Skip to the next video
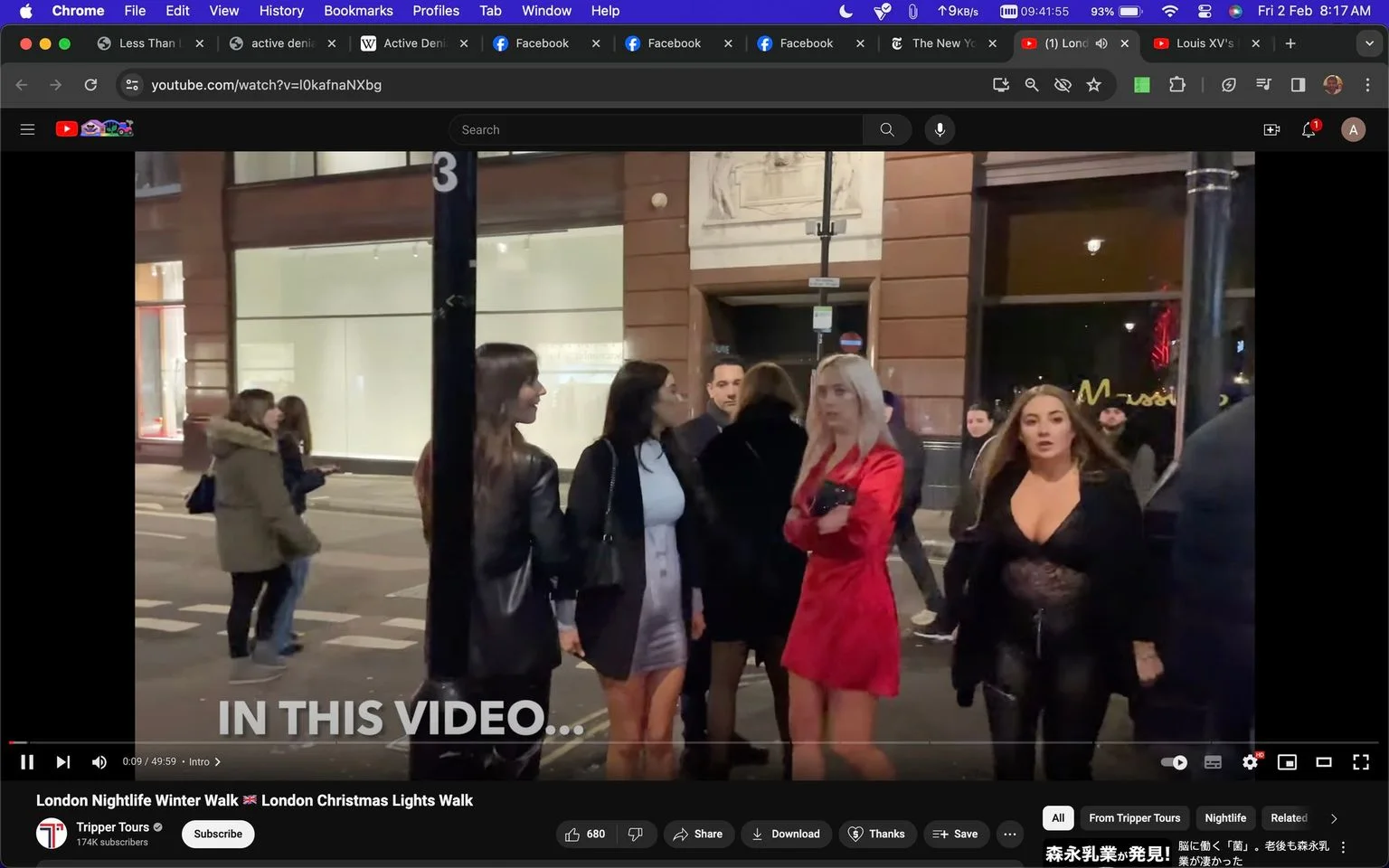Screen dimensions: 1389x868 [62, 762]
